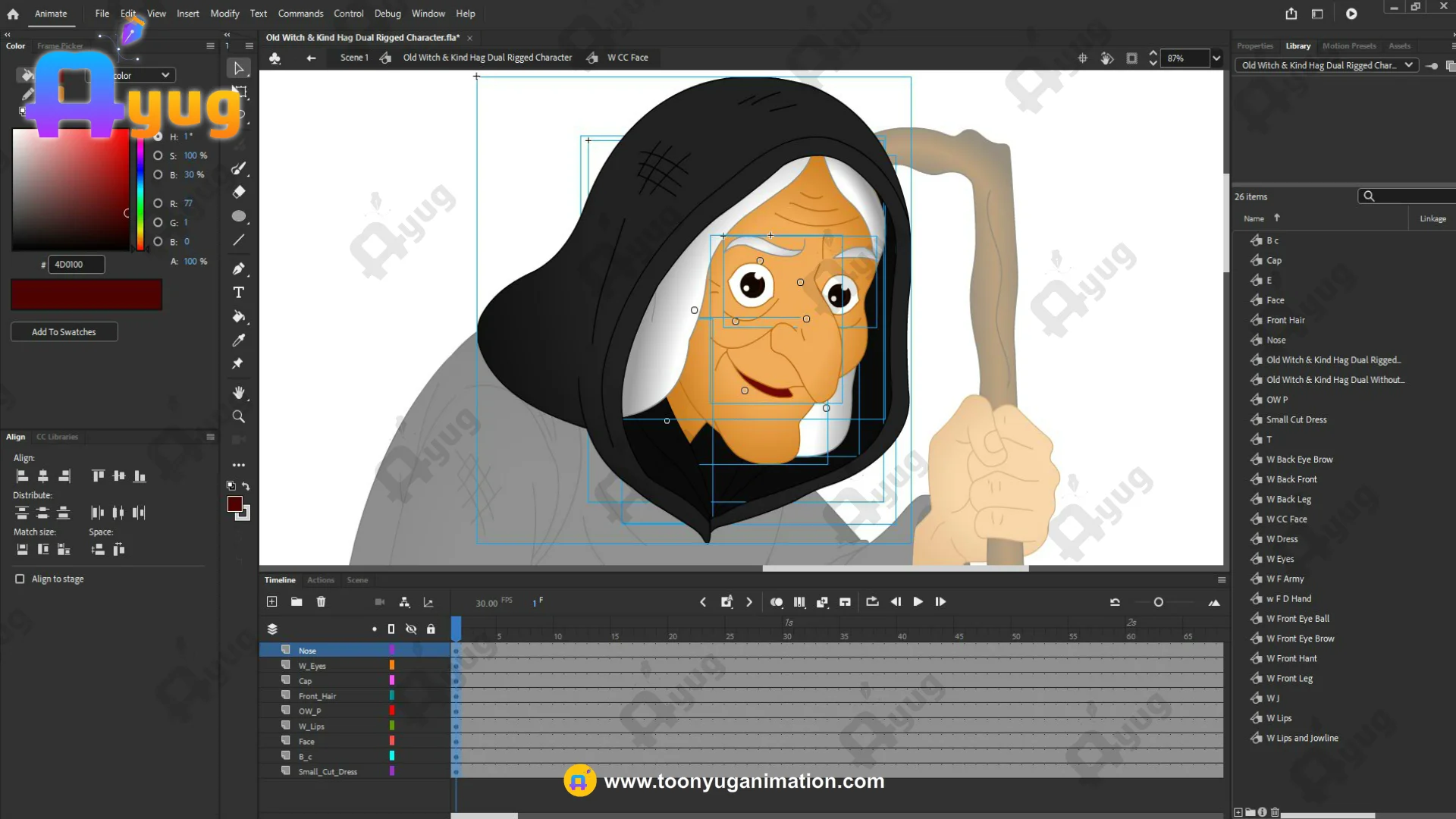Select the Hue H radio button

click(x=158, y=136)
